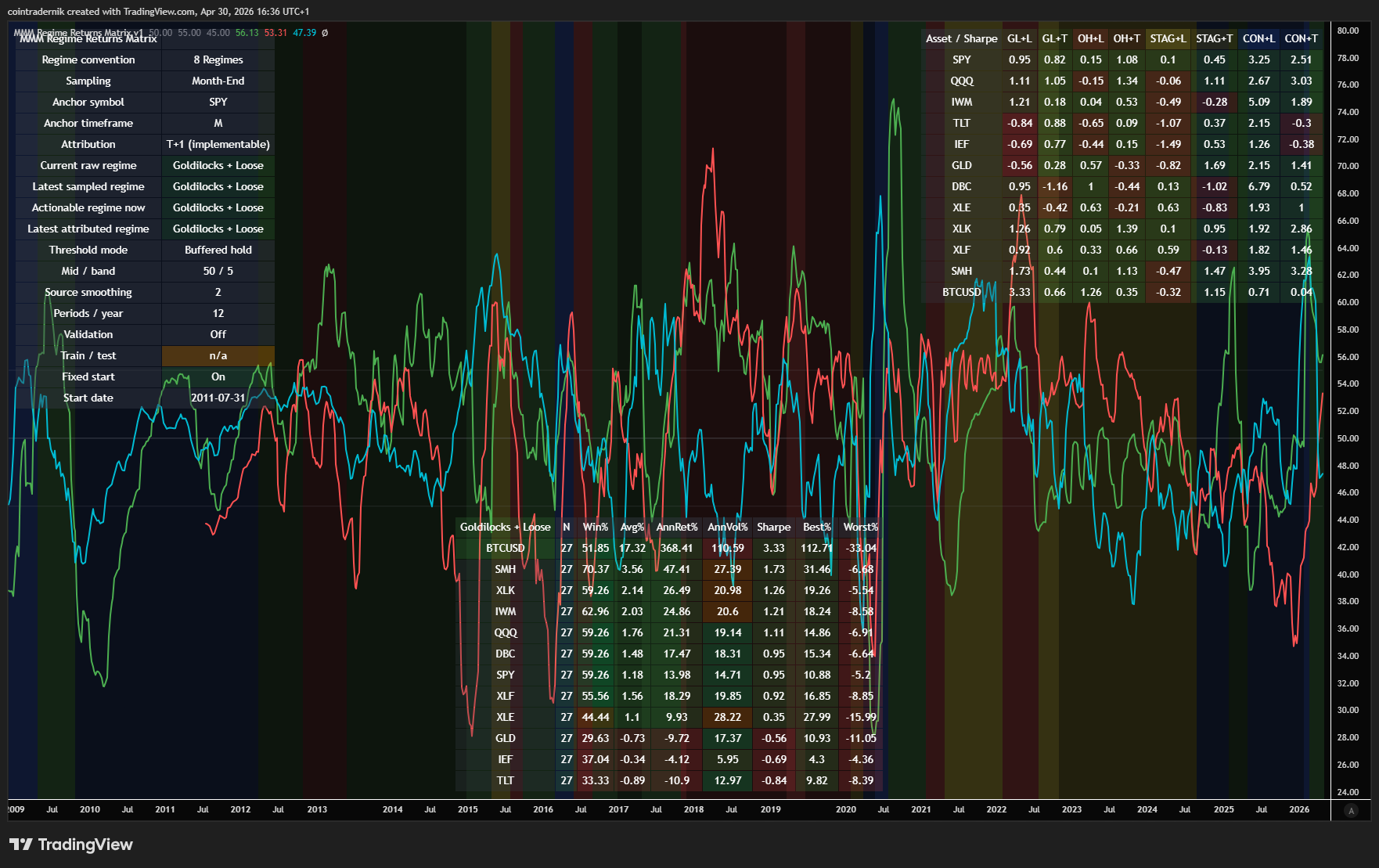Select the 'Latest attributed regime' label
The image size is (1379, 868).
pyautogui.click(x=88, y=229)
